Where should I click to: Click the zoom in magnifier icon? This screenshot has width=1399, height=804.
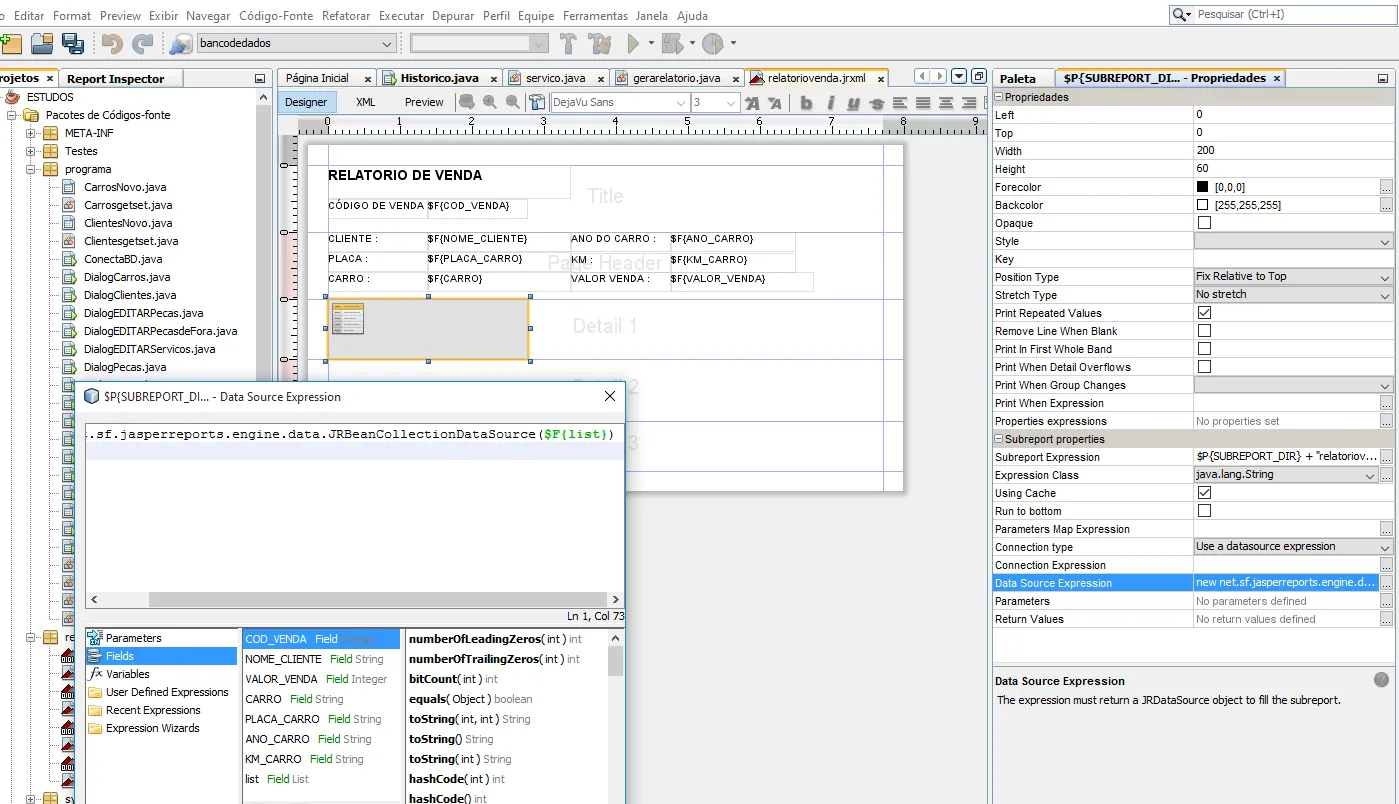490,102
